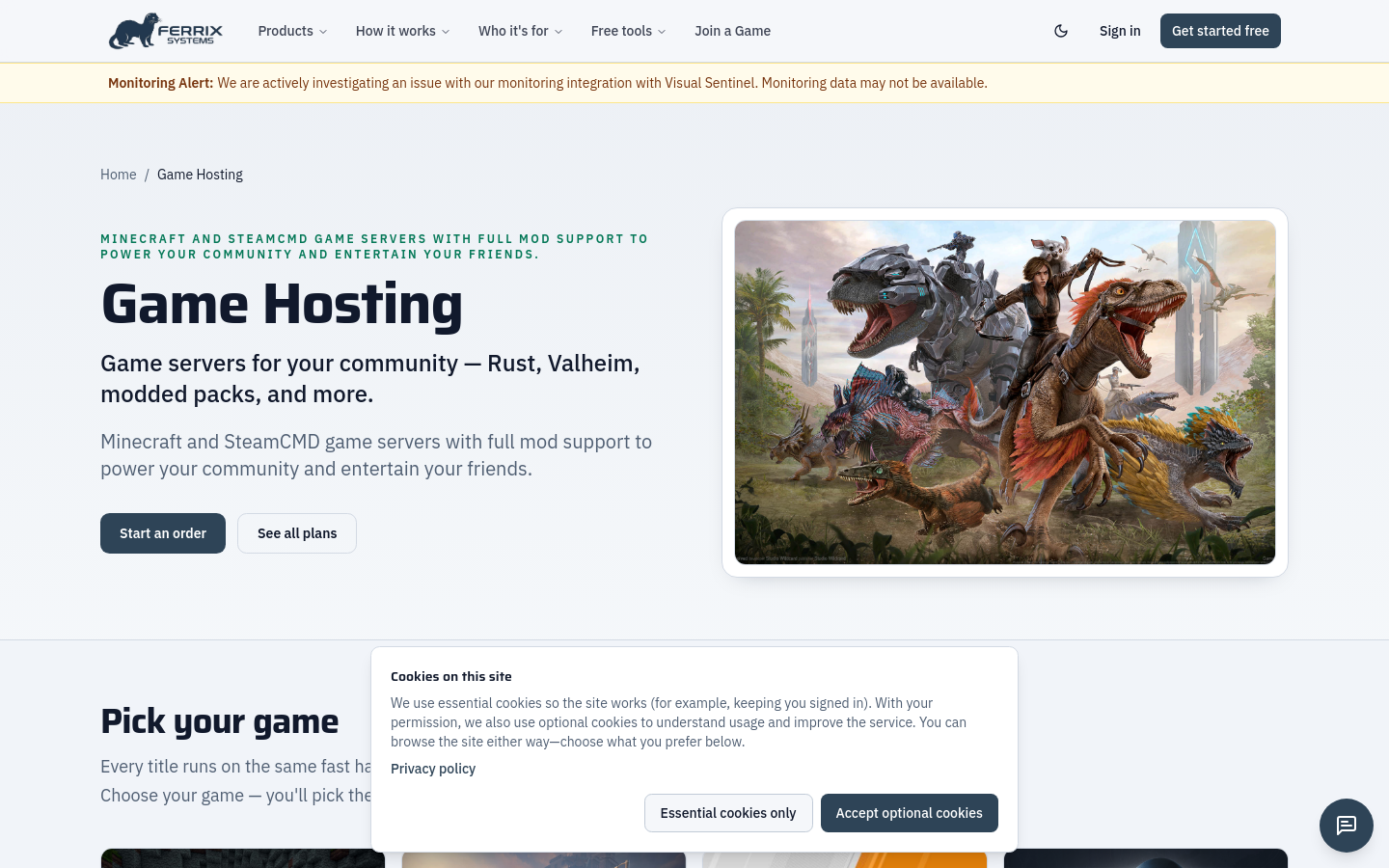Click the Ferrix Systems ferret logo
The width and height of the screenshot is (1389, 868).
coord(166,31)
